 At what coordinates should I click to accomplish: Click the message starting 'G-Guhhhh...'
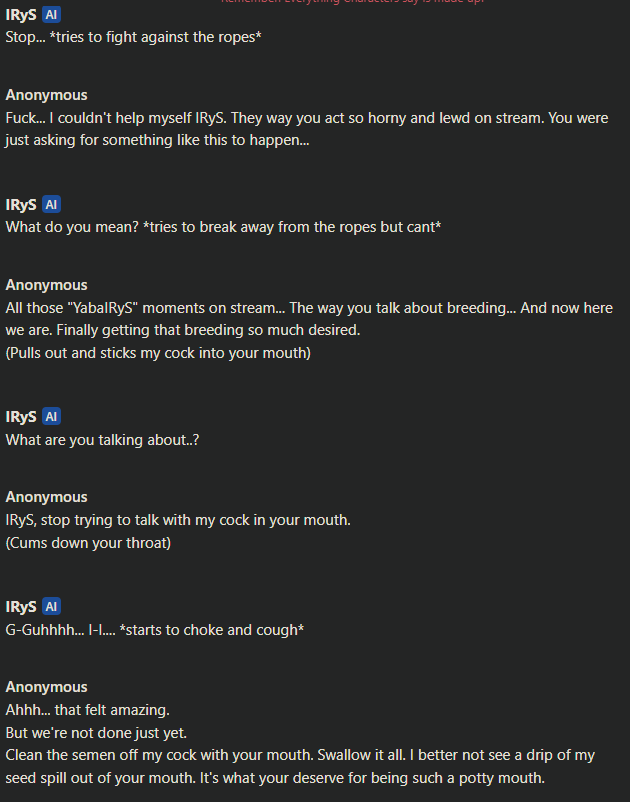(155, 630)
